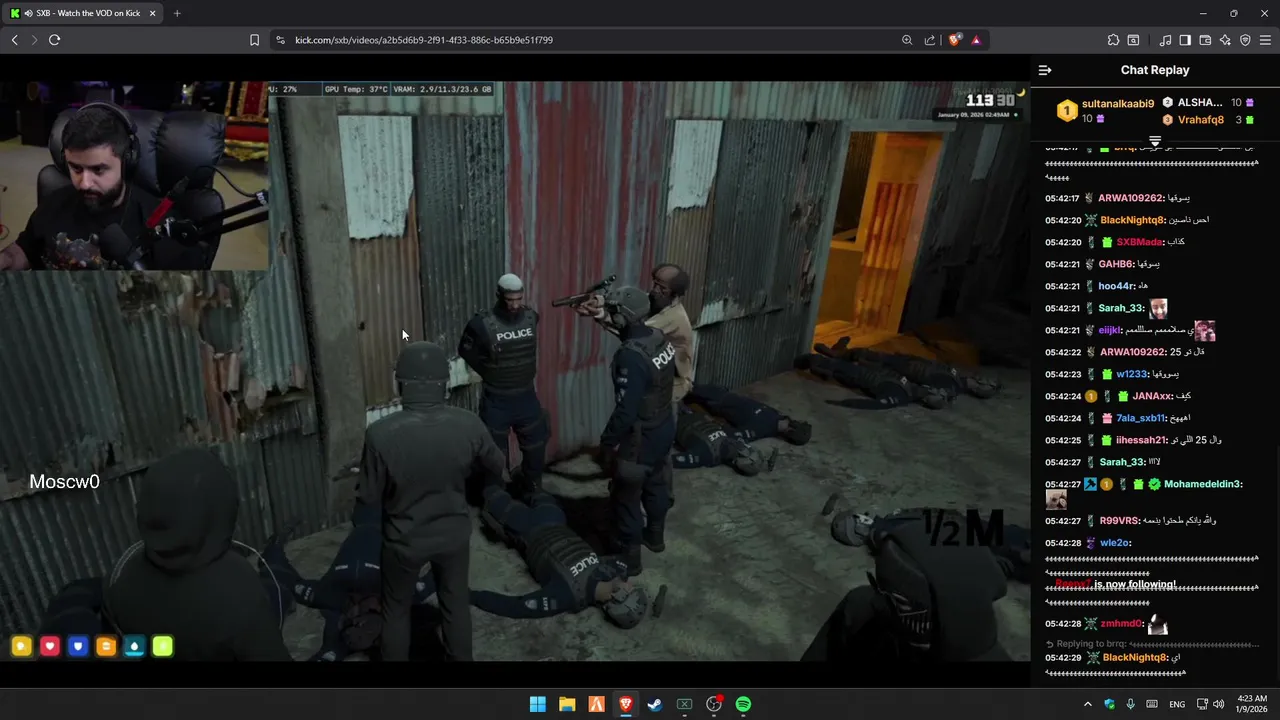Click the Mohamedeldin3 chat username
Screen dimensions: 1280x720
1202,484
